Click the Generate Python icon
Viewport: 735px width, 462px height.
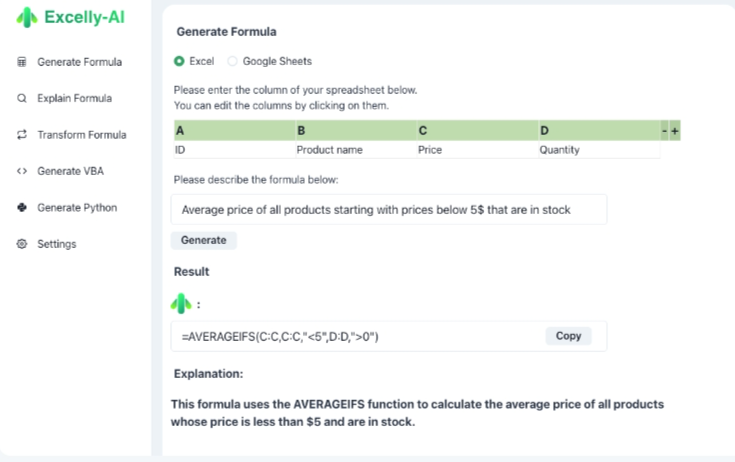(x=21, y=207)
